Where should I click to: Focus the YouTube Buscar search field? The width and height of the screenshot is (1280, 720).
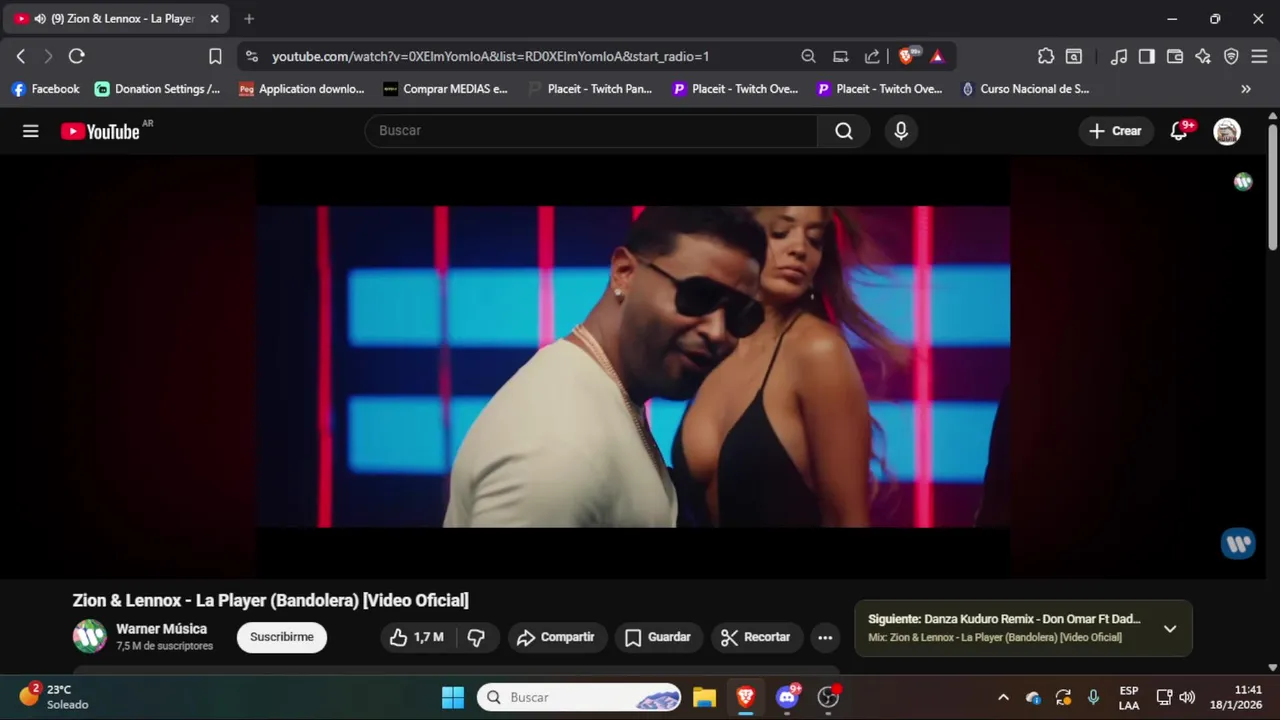pos(591,131)
